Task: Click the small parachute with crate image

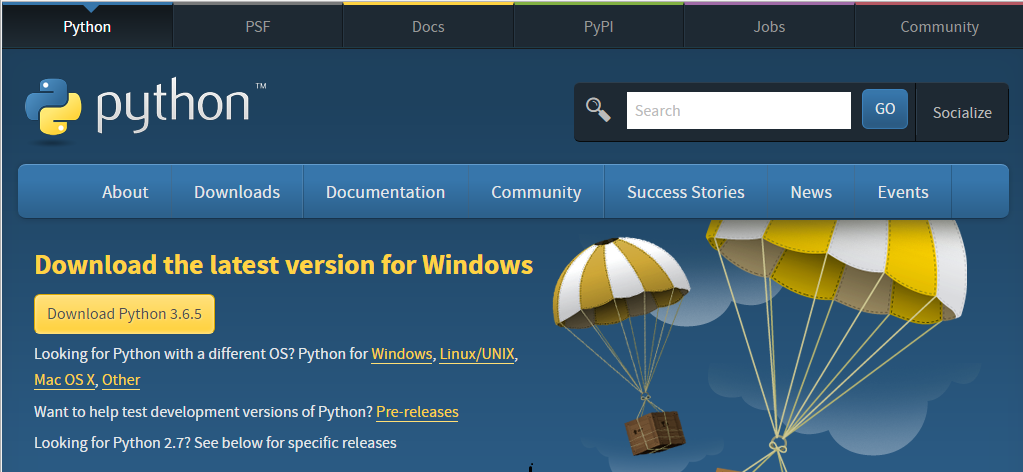Action: (621, 346)
